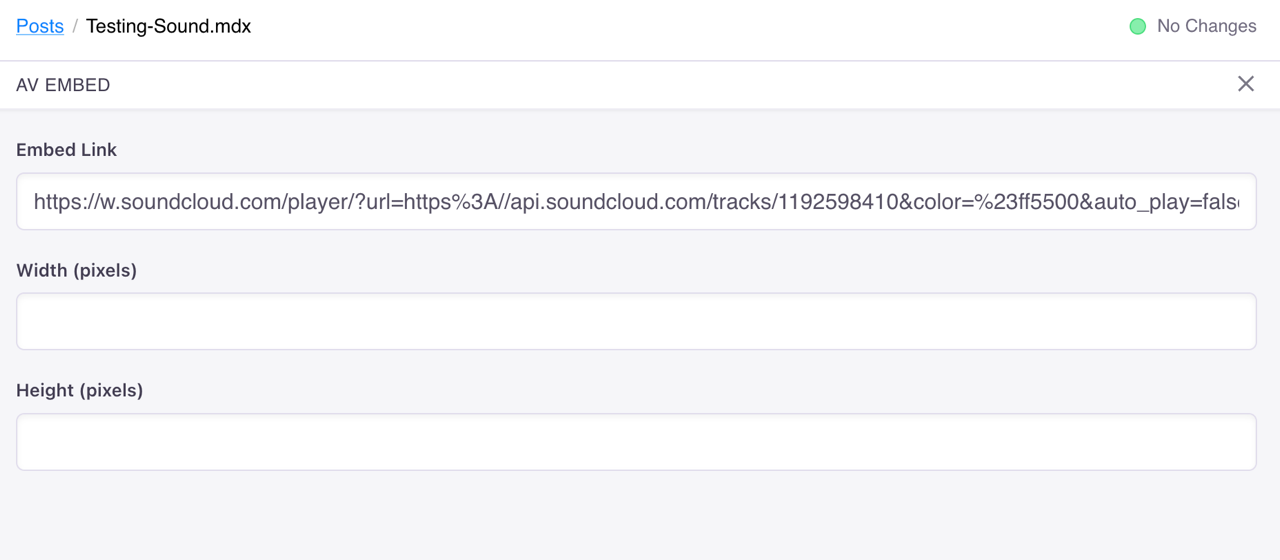Screen dimensions: 1280x560
Task: Click the No Changes status text
Action: tap(1206, 27)
